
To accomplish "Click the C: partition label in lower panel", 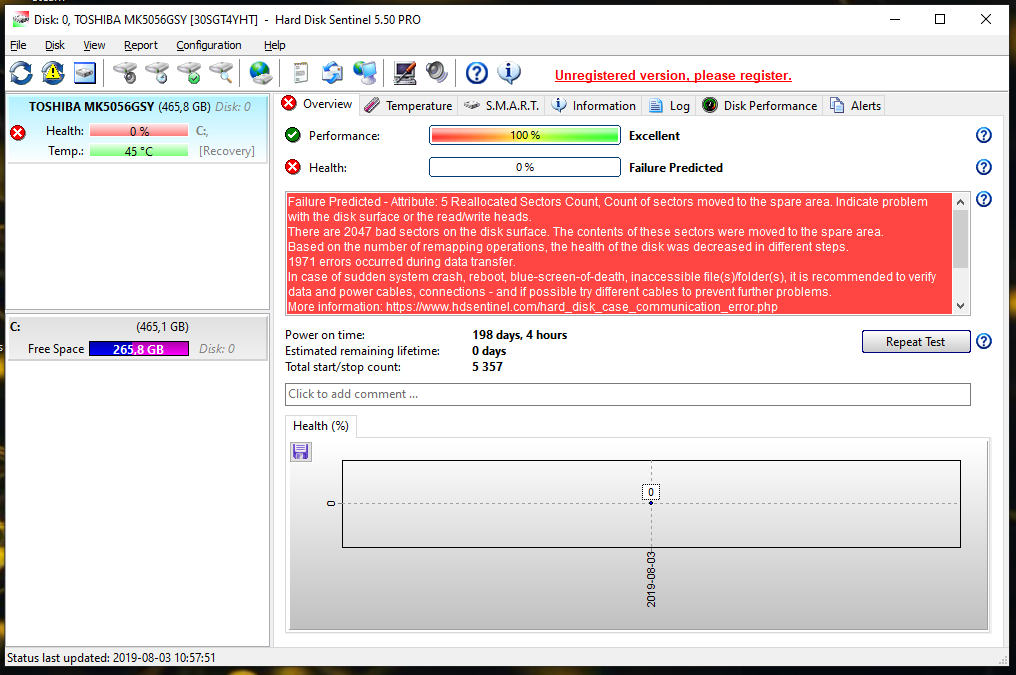I will (x=15, y=327).
